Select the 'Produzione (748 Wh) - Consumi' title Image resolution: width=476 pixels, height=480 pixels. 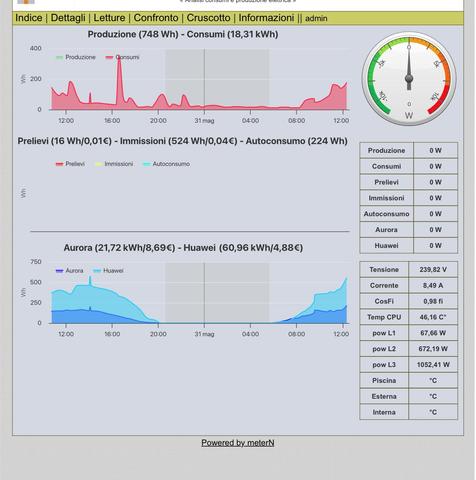click(183, 34)
